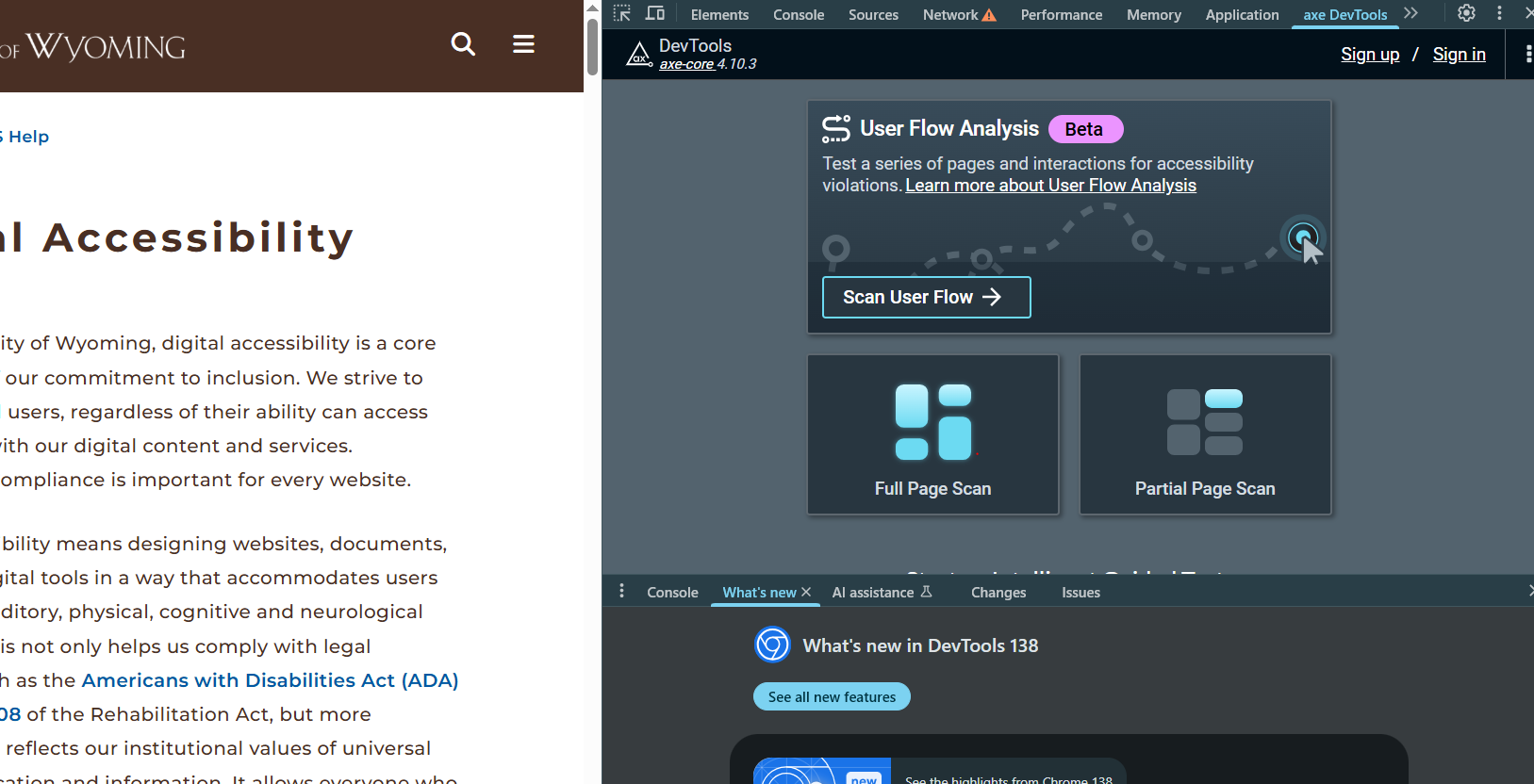Open DevTools settings gear

coord(1466,13)
